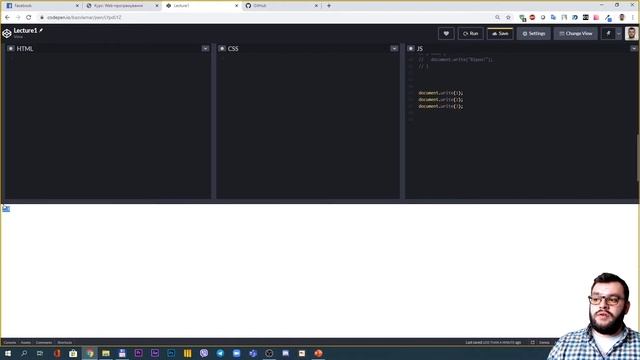Image resolution: width=640 pixels, height=360 pixels.
Task: Click the heart Love button
Action: click(446, 33)
